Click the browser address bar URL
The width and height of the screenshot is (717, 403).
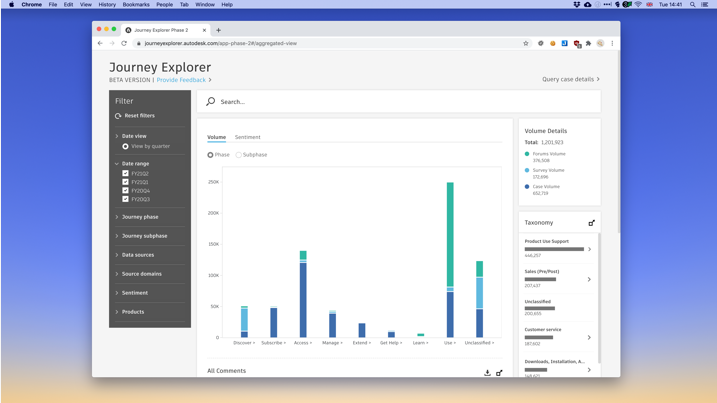pyautogui.click(x=220, y=43)
